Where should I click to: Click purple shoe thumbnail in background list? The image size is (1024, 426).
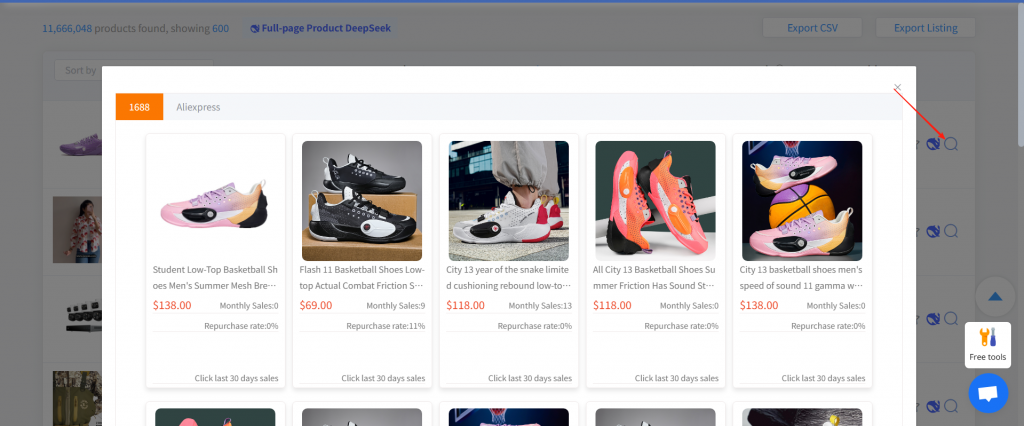80,144
